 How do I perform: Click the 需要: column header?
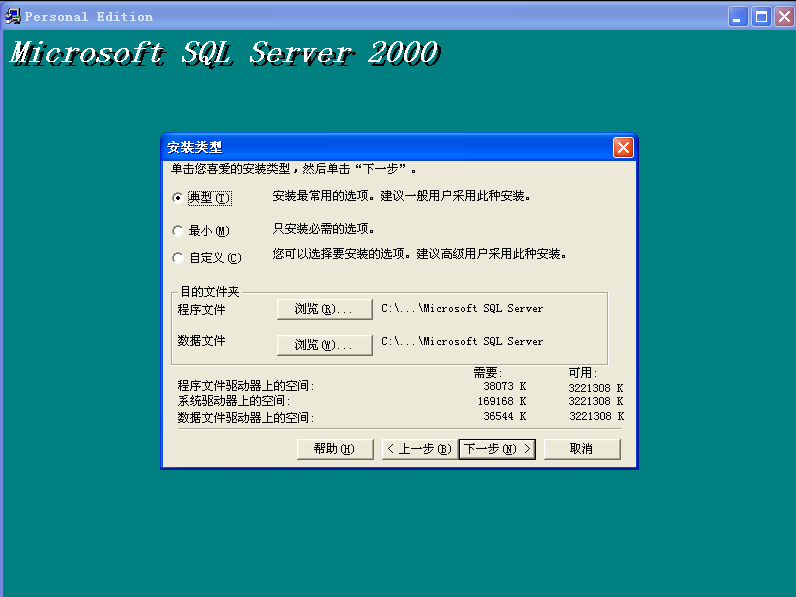487,373
